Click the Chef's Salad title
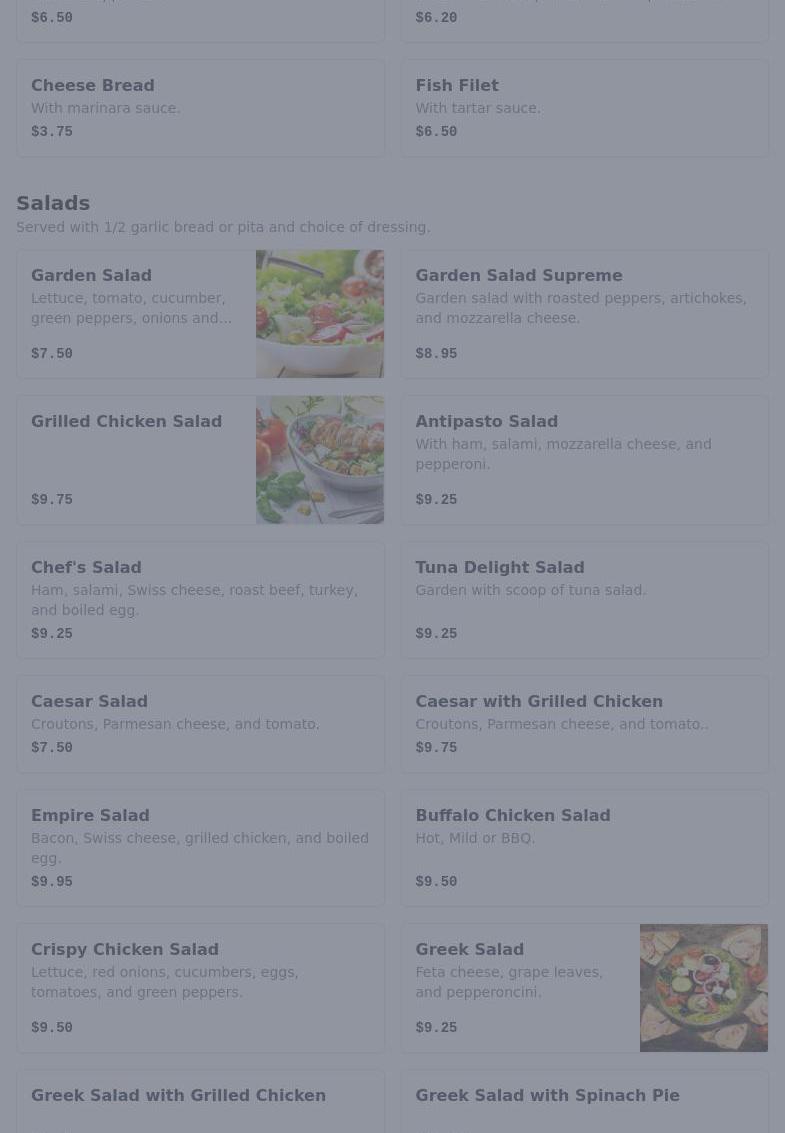This screenshot has width=785, height=1133. [x=86, y=567]
